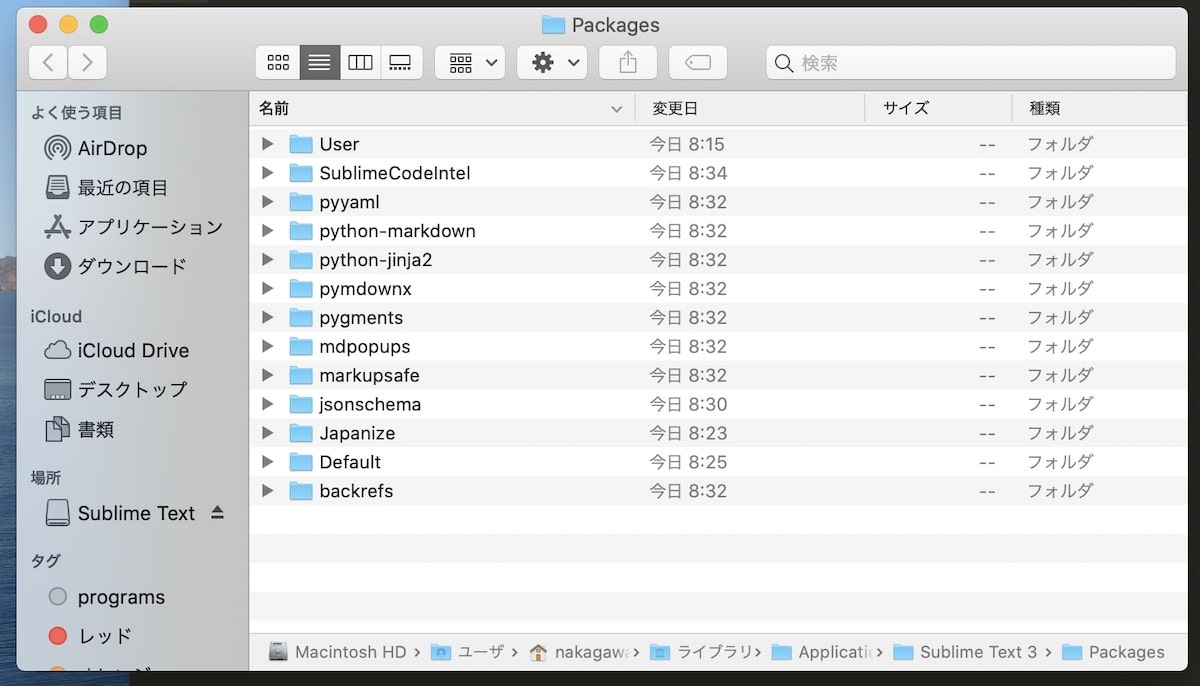Go forward with the right arrow button
Image resolution: width=1200 pixels, height=686 pixels.
click(87, 63)
